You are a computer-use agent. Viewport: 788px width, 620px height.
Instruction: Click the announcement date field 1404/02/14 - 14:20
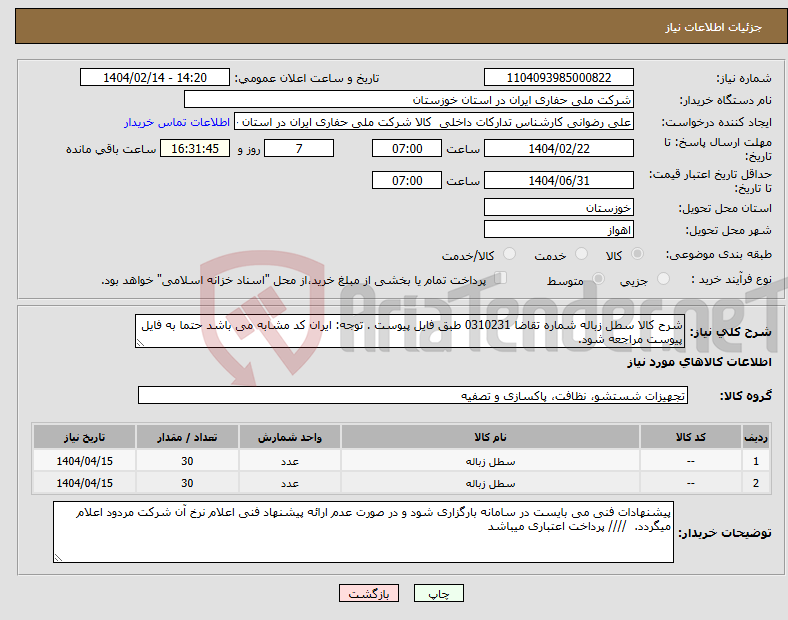pyautogui.click(x=155, y=77)
